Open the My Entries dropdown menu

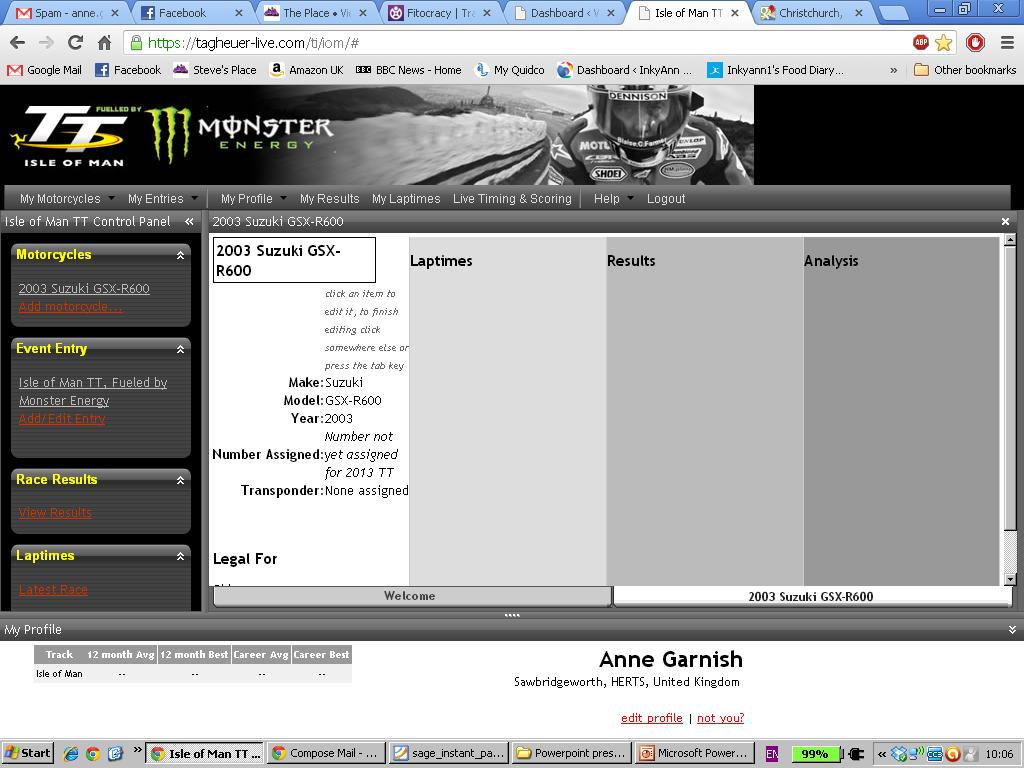click(163, 199)
